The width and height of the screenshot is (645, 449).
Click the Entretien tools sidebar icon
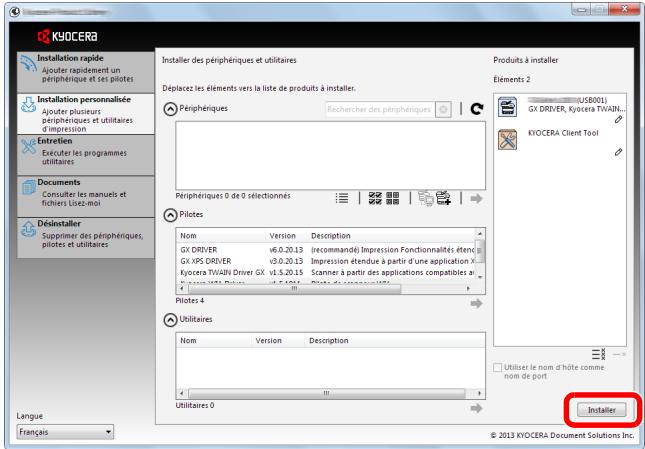click(x=28, y=146)
